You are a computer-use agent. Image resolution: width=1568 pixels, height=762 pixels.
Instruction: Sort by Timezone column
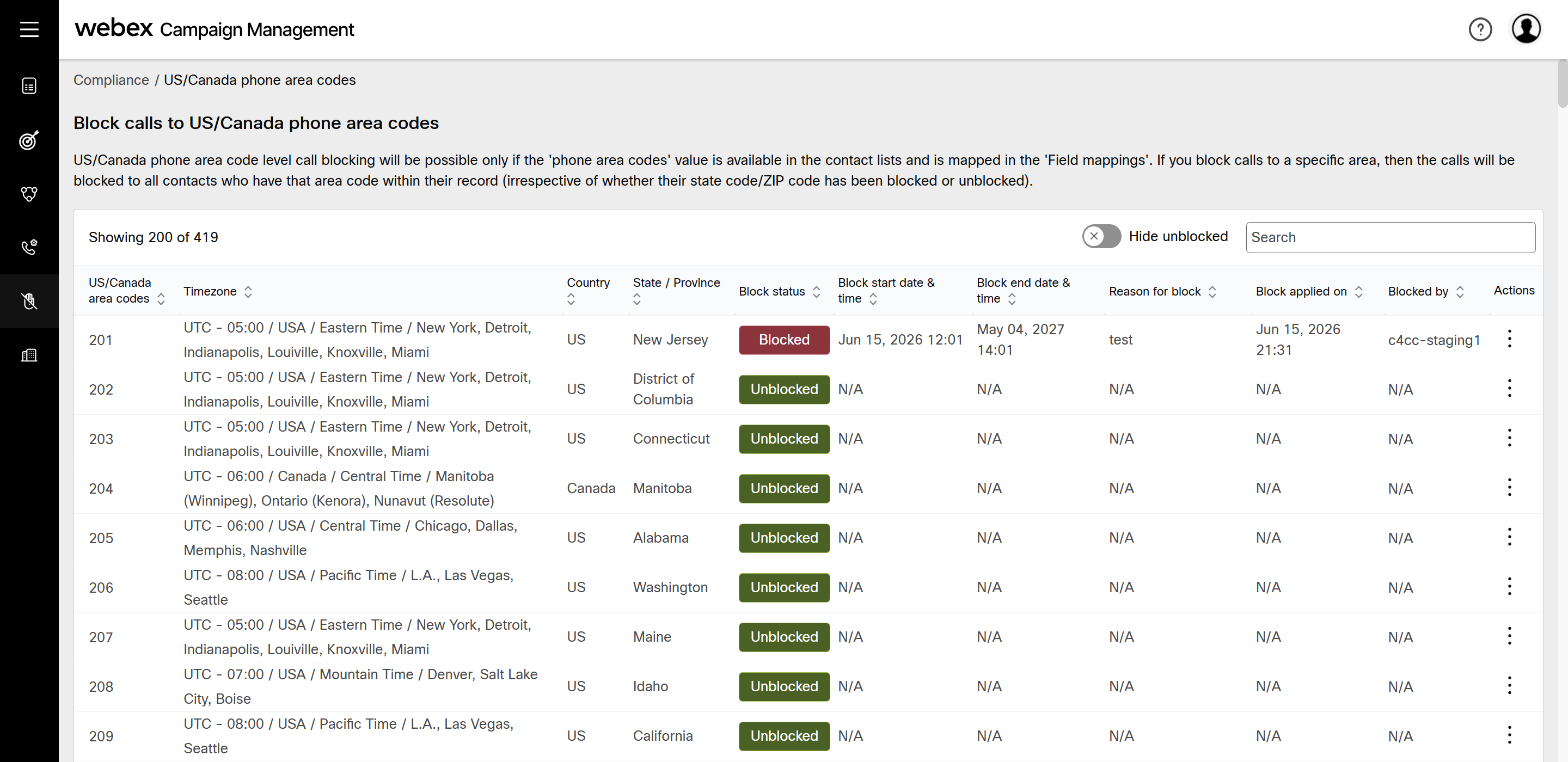click(248, 292)
